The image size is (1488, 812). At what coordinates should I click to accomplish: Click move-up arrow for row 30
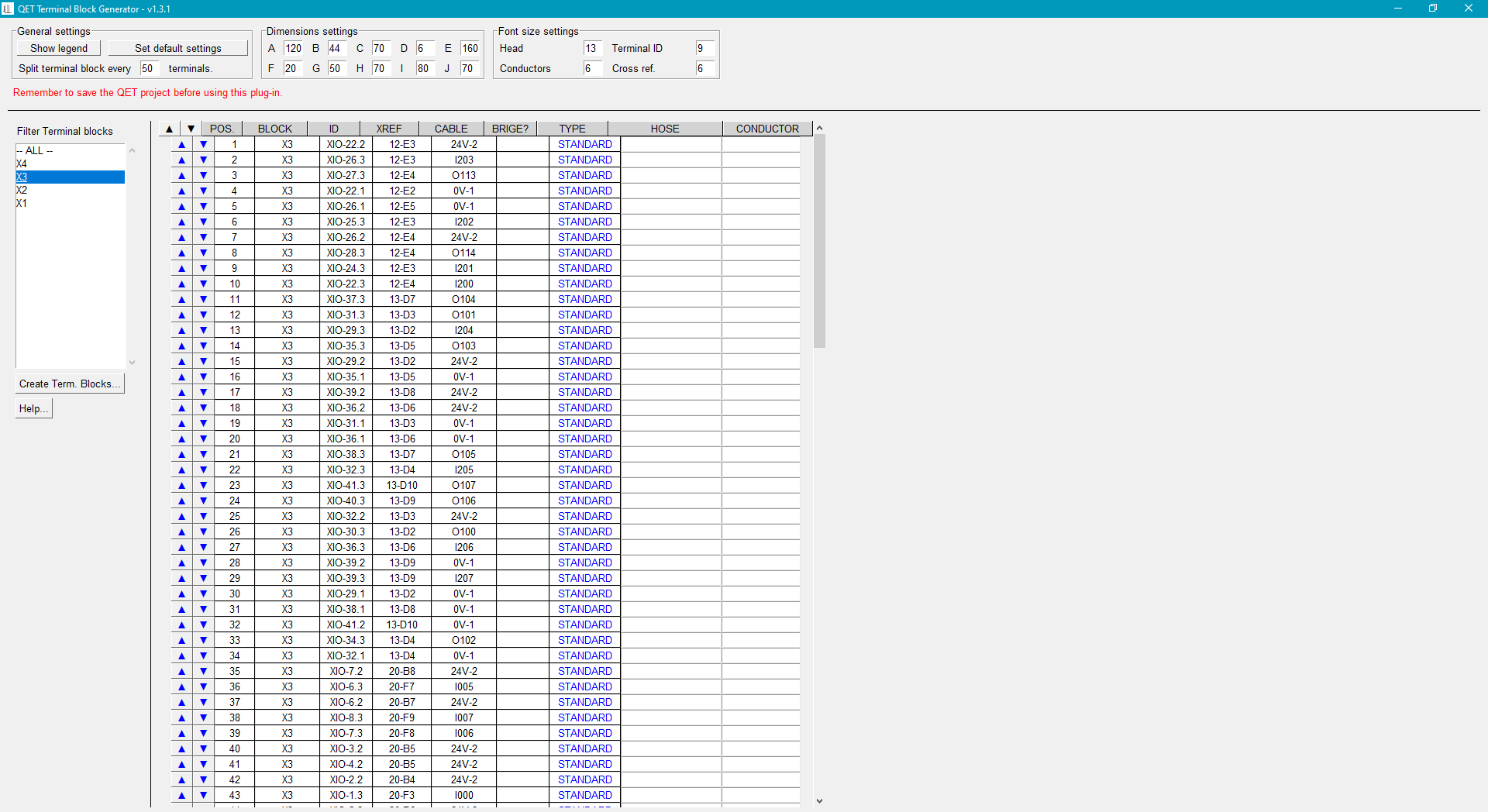click(x=182, y=594)
